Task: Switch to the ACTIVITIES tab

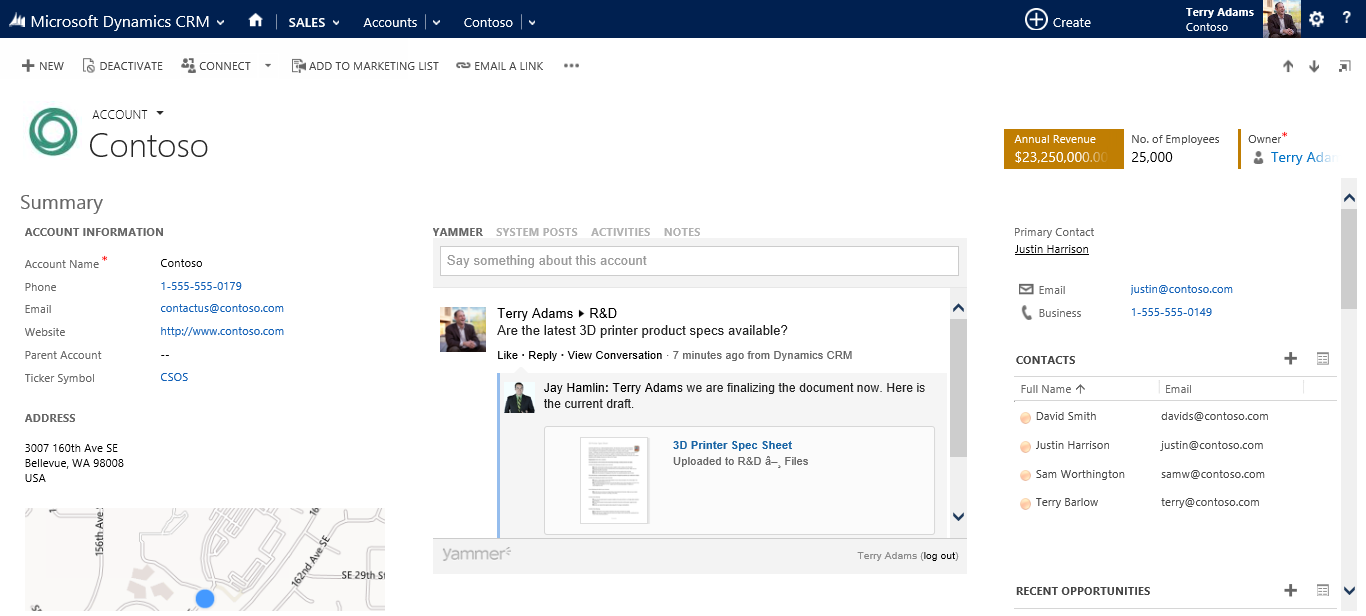Action: click(x=621, y=232)
